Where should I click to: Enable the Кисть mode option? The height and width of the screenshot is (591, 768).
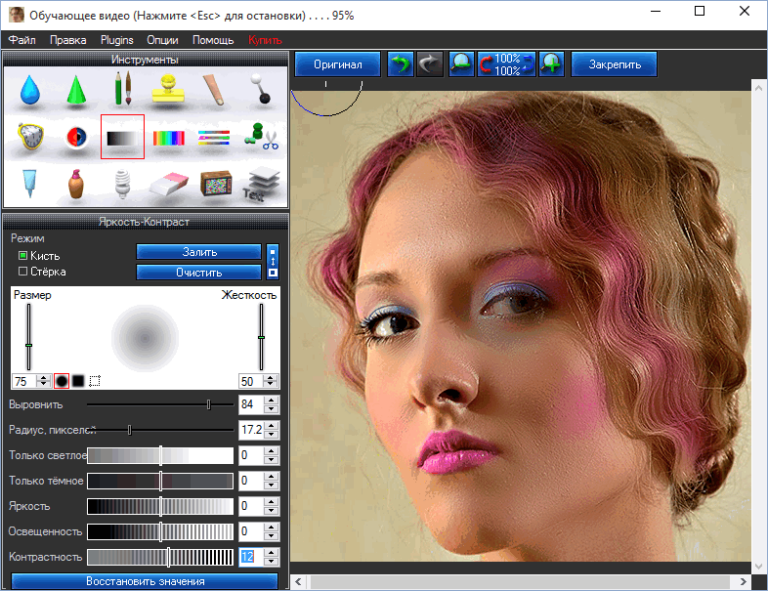point(23,256)
